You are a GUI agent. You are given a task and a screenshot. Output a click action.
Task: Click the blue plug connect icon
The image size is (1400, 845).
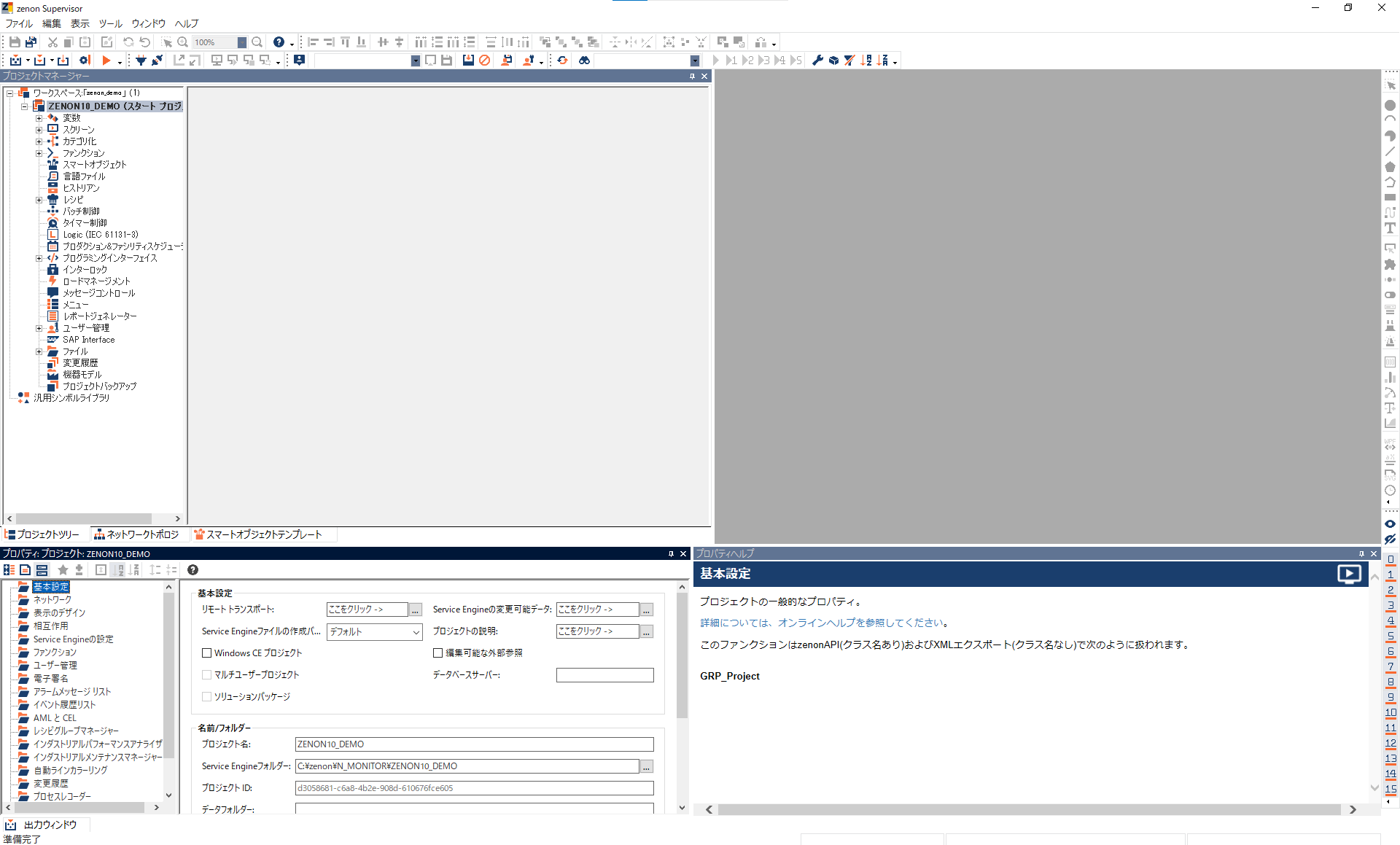coord(141,61)
